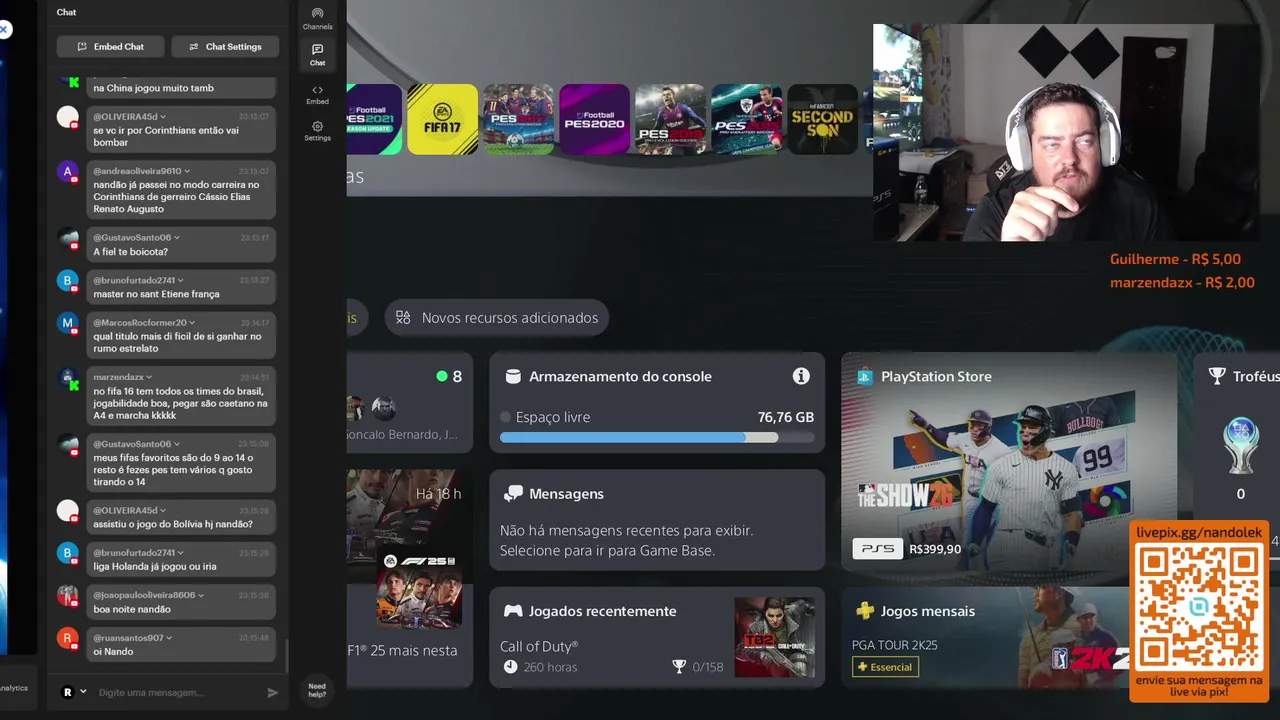Expand @brunofurtado2741 chevron above 'liga Holanda' message
This screenshot has width=1280, height=720.
point(181,553)
